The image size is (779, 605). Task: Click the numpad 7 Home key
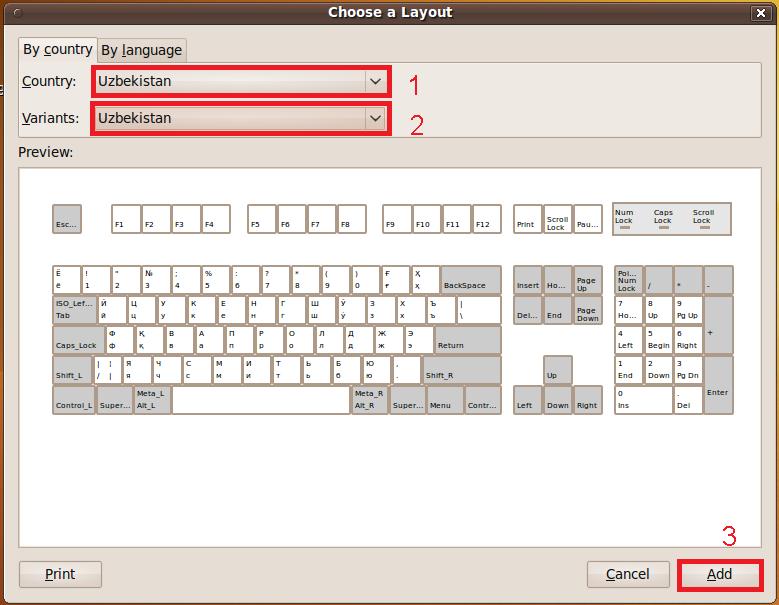tap(628, 310)
